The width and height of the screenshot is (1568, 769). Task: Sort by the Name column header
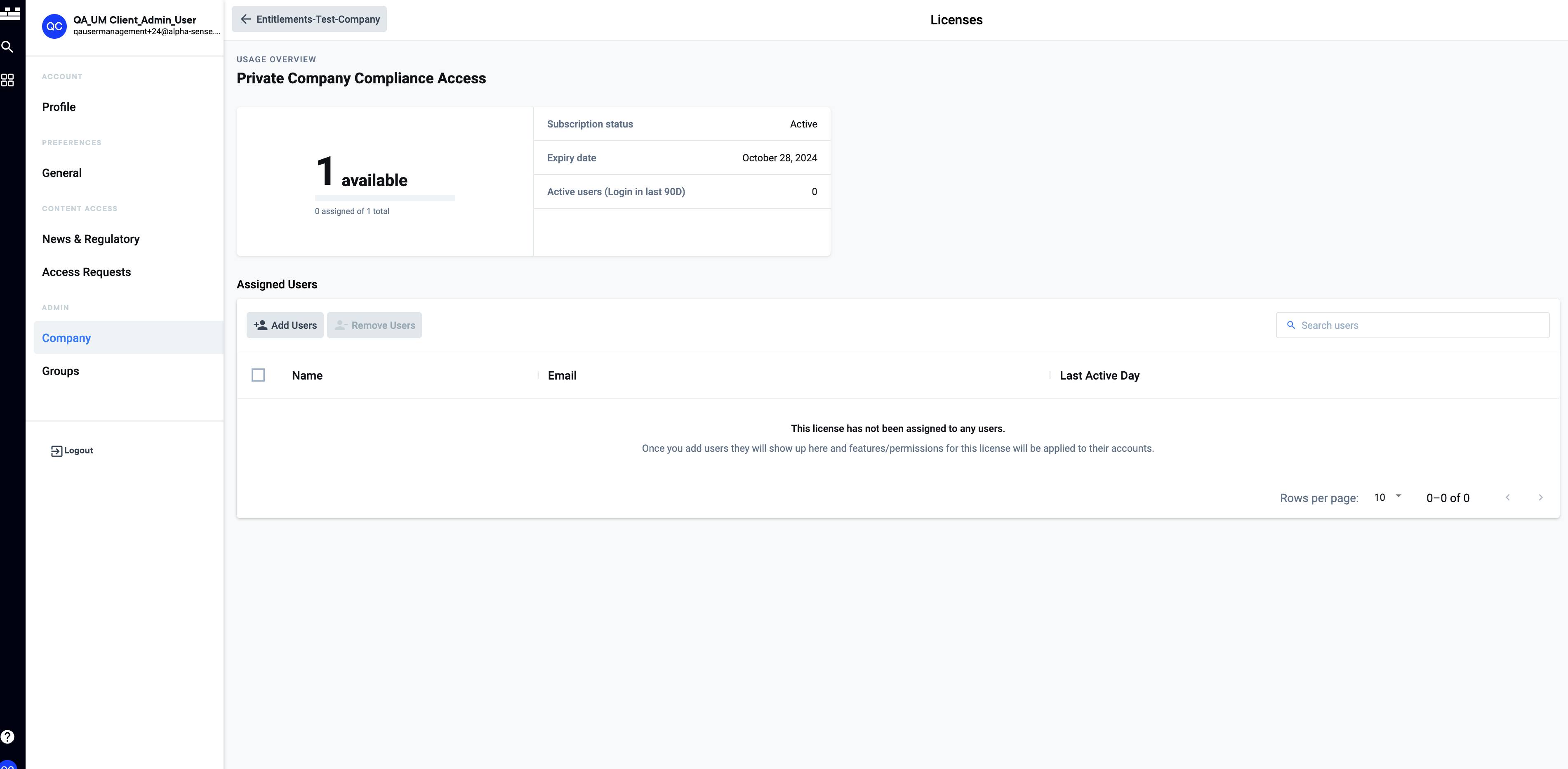pos(307,376)
